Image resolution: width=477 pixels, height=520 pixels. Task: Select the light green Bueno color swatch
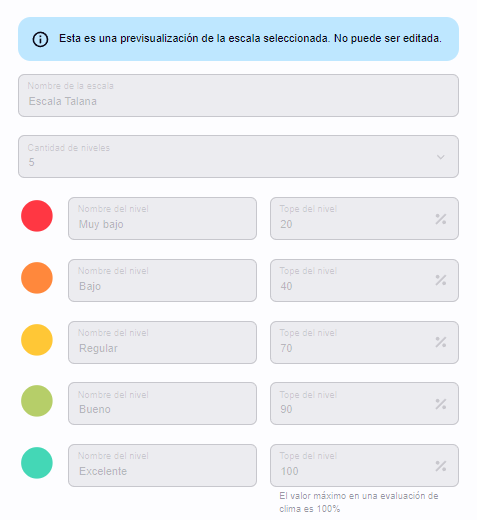coord(37,401)
